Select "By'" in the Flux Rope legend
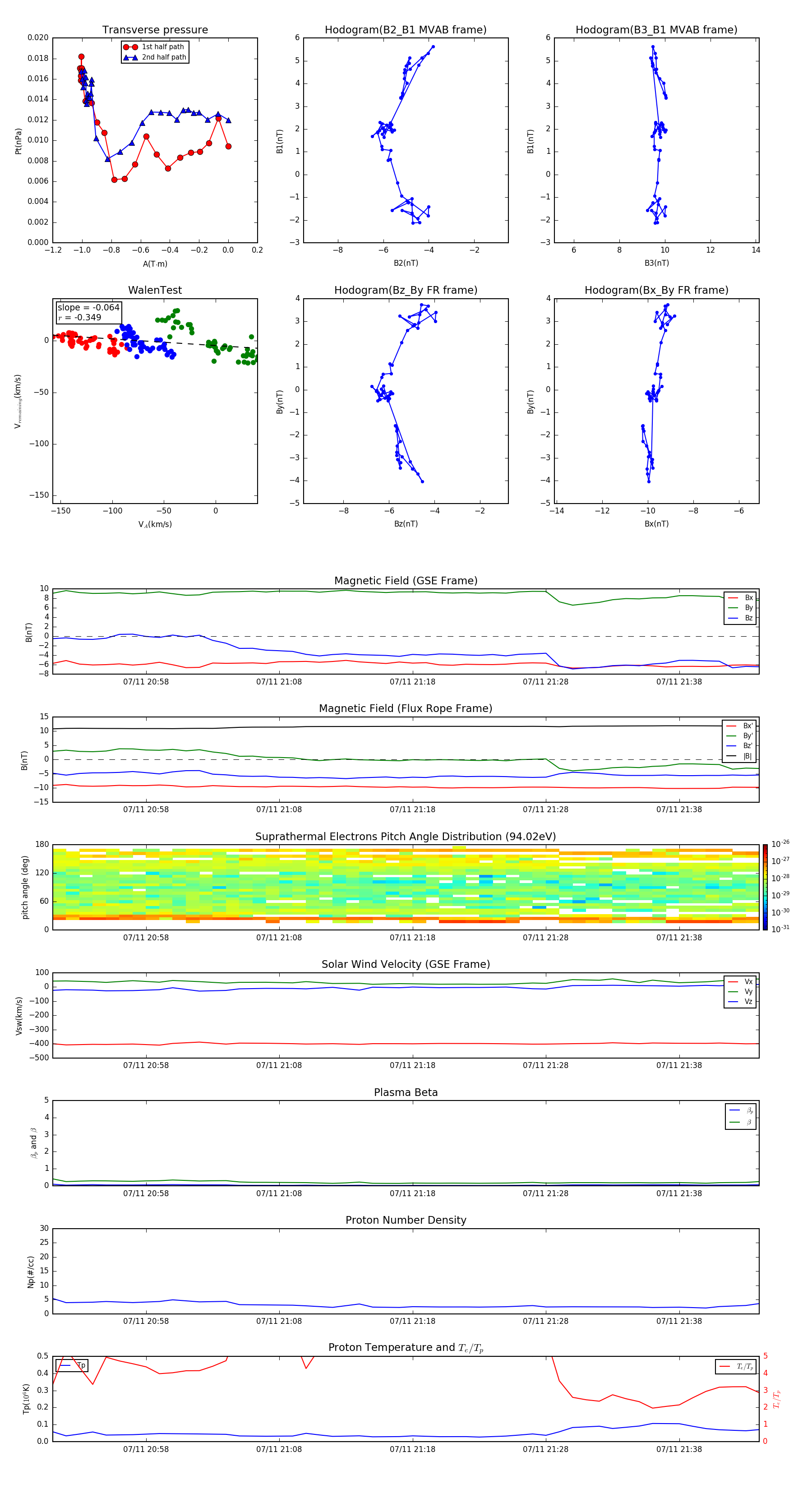This screenshot has height=1489, width=812. [x=739, y=736]
